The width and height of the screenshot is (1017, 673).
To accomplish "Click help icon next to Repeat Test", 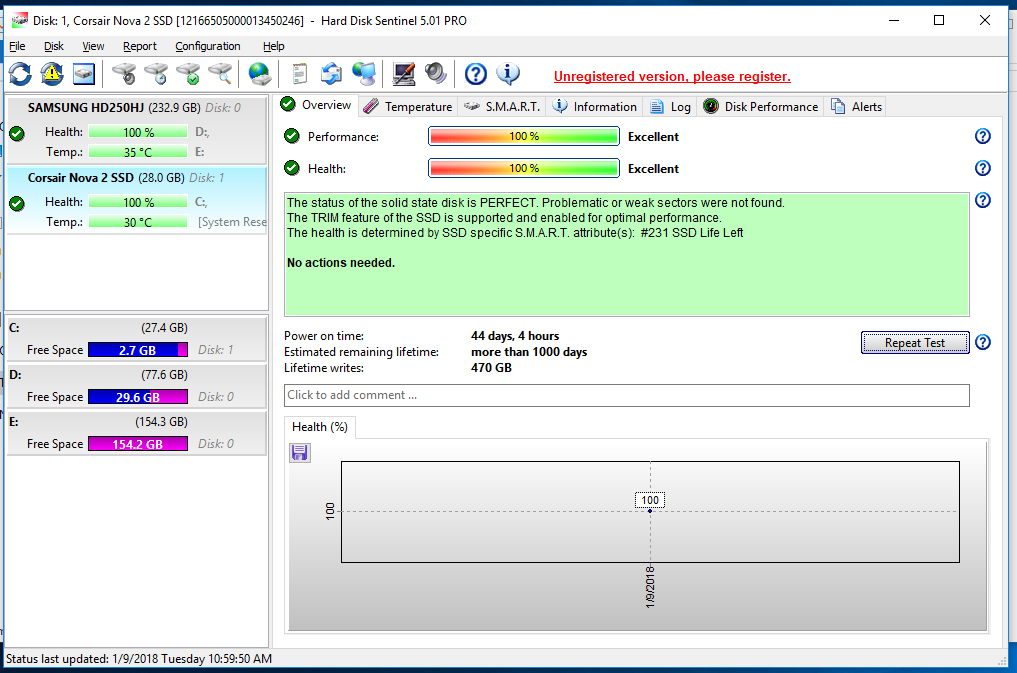I will pos(983,342).
